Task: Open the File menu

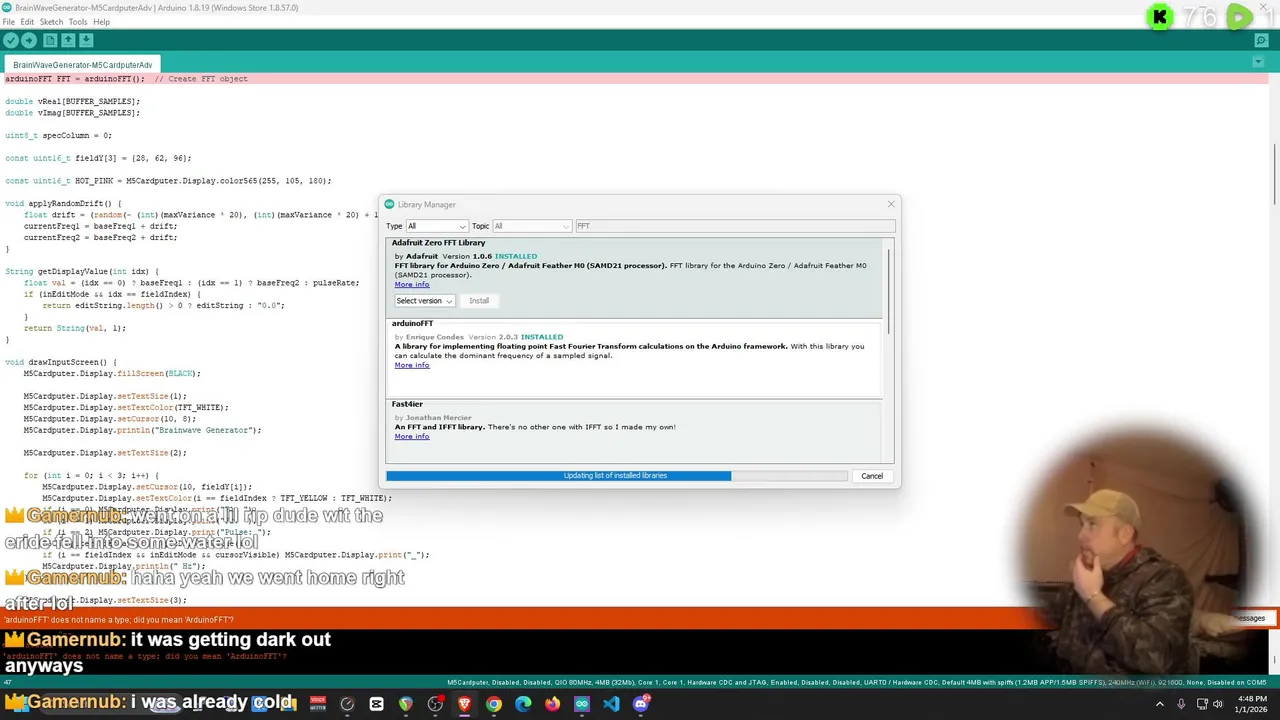Action: pos(9,22)
